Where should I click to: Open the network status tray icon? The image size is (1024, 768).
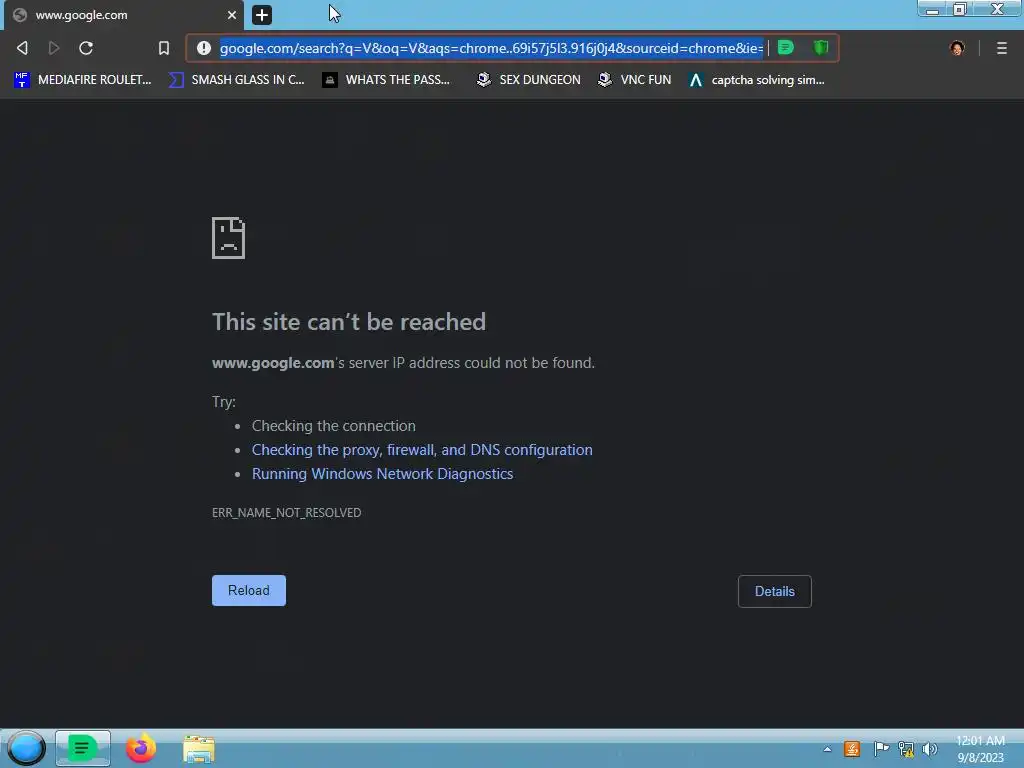coord(906,749)
